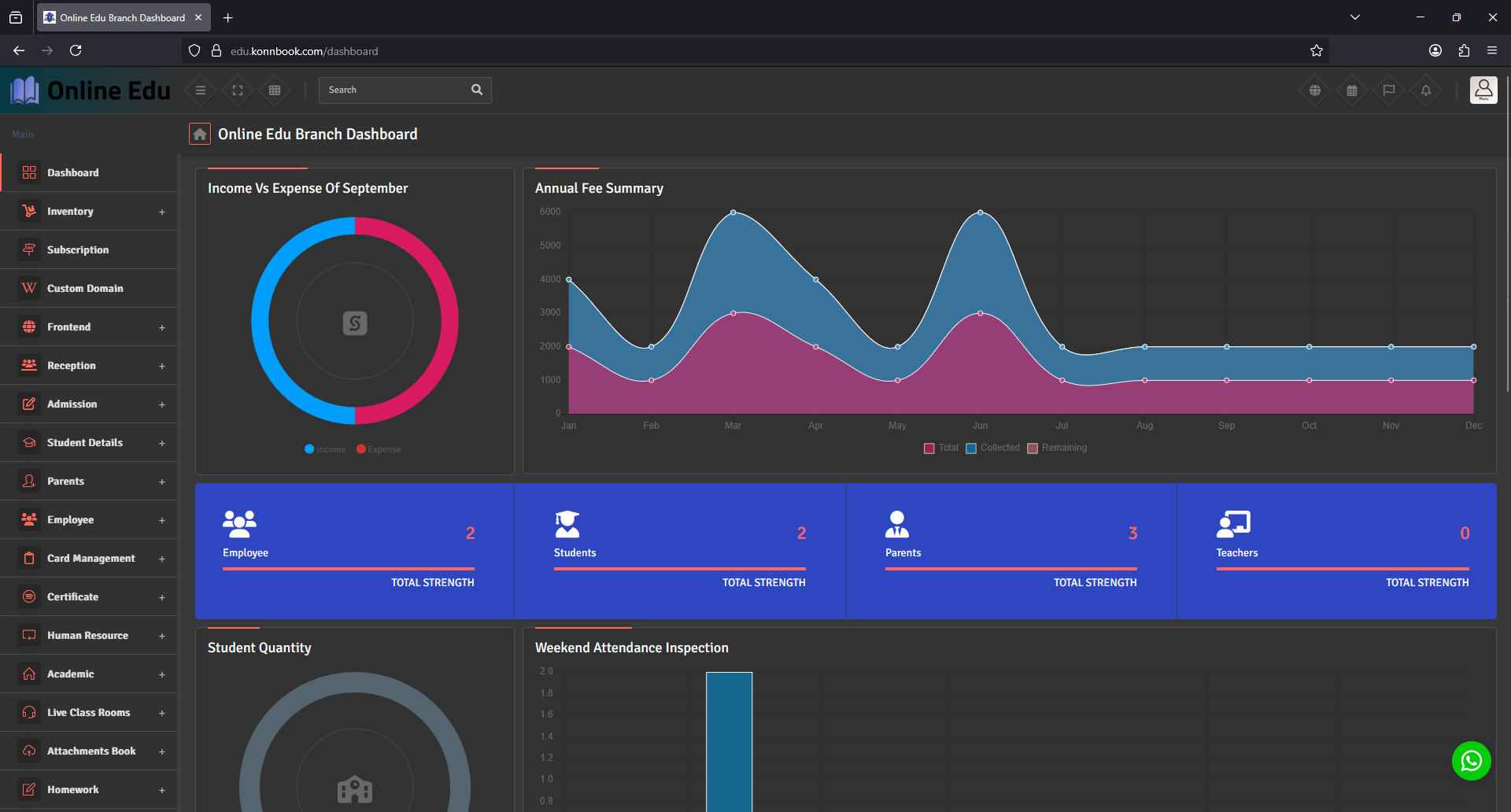
Task: Toggle the Expense legend in donut chart
Action: 379,449
